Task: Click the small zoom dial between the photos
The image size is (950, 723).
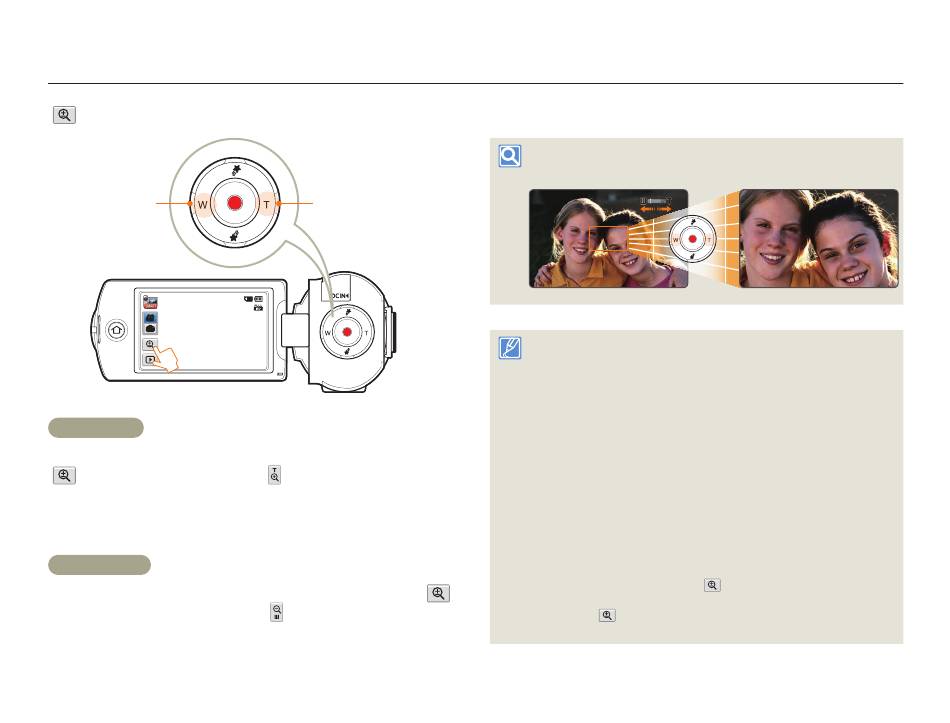Action: click(693, 239)
